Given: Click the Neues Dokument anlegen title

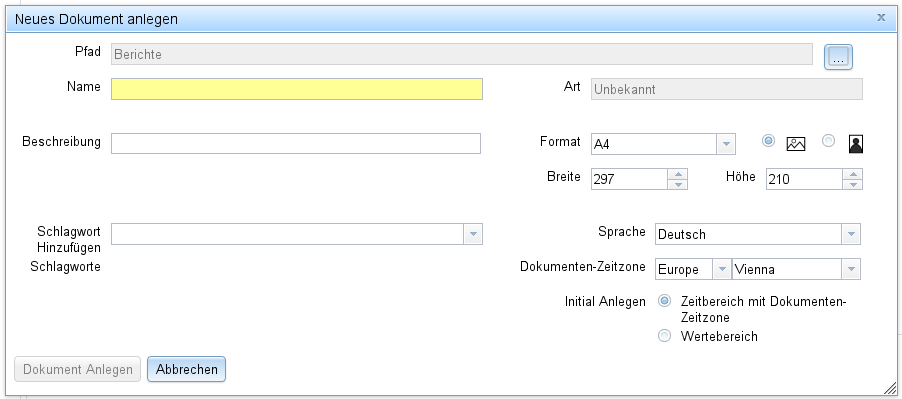Looking at the screenshot, I should (x=96, y=19).
